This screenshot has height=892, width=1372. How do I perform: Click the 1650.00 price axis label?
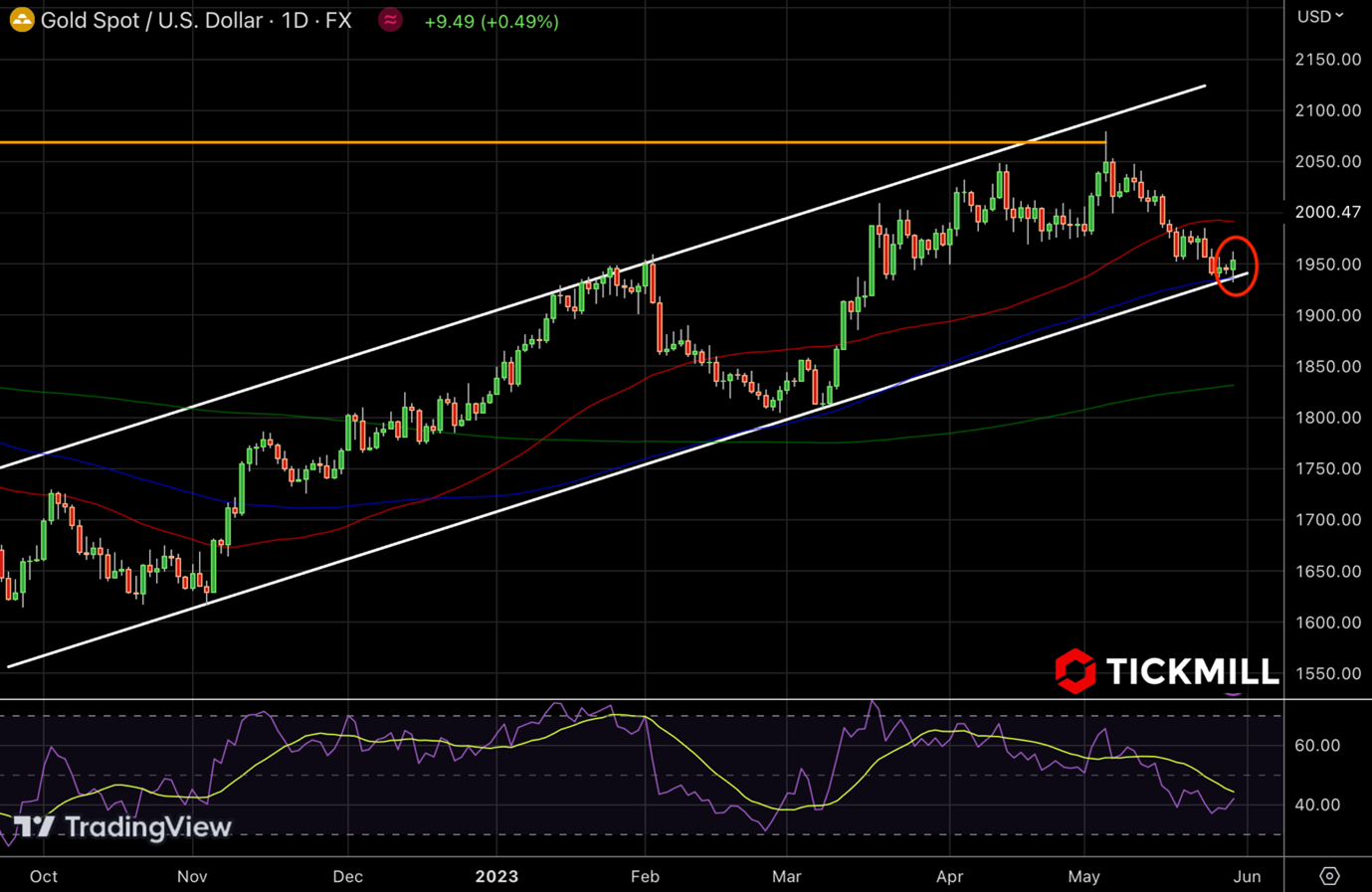pyautogui.click(x=1327, y=572)
